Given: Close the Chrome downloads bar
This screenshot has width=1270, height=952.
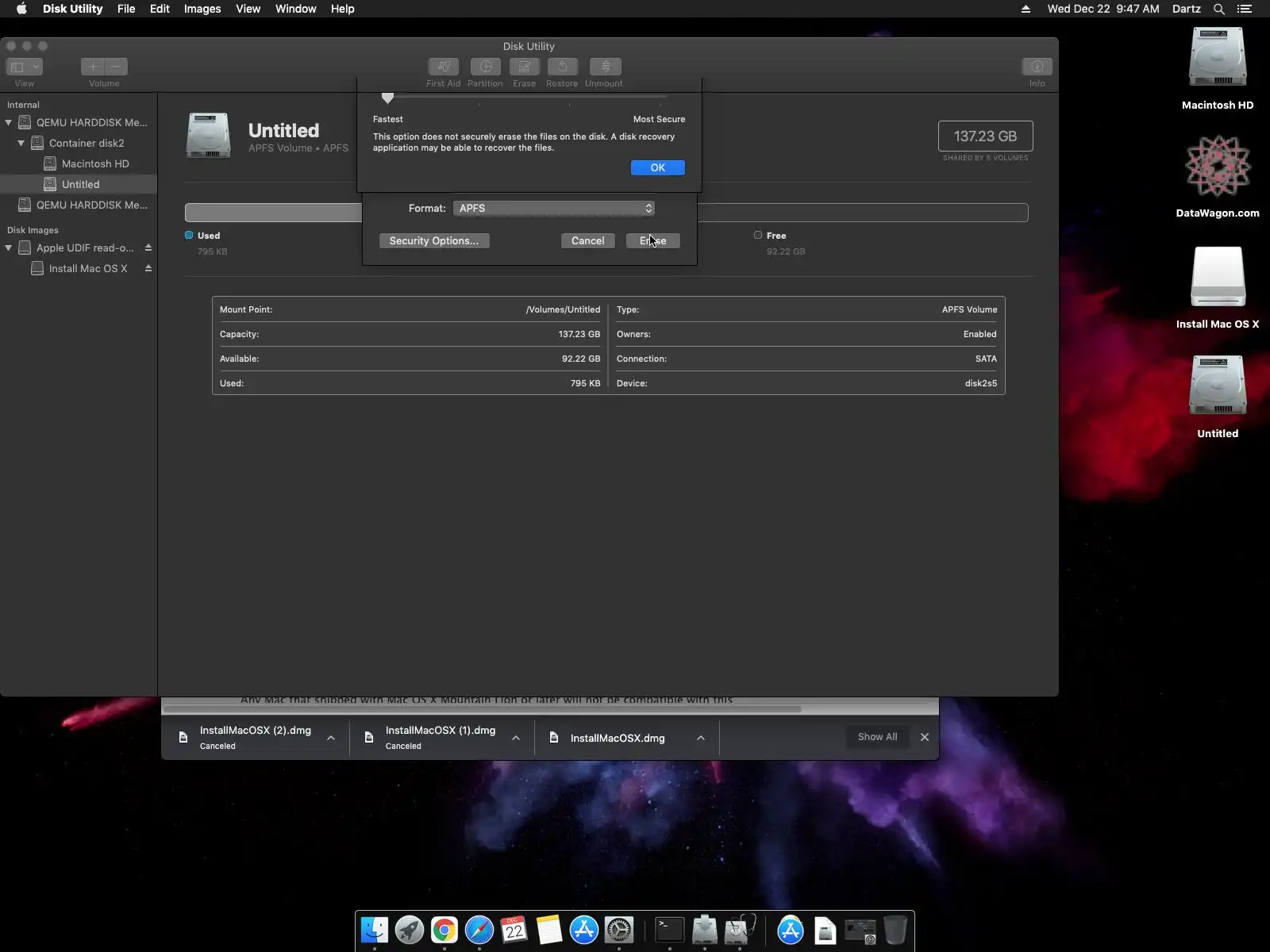Looking at the screenshot, I should point(925,737).
